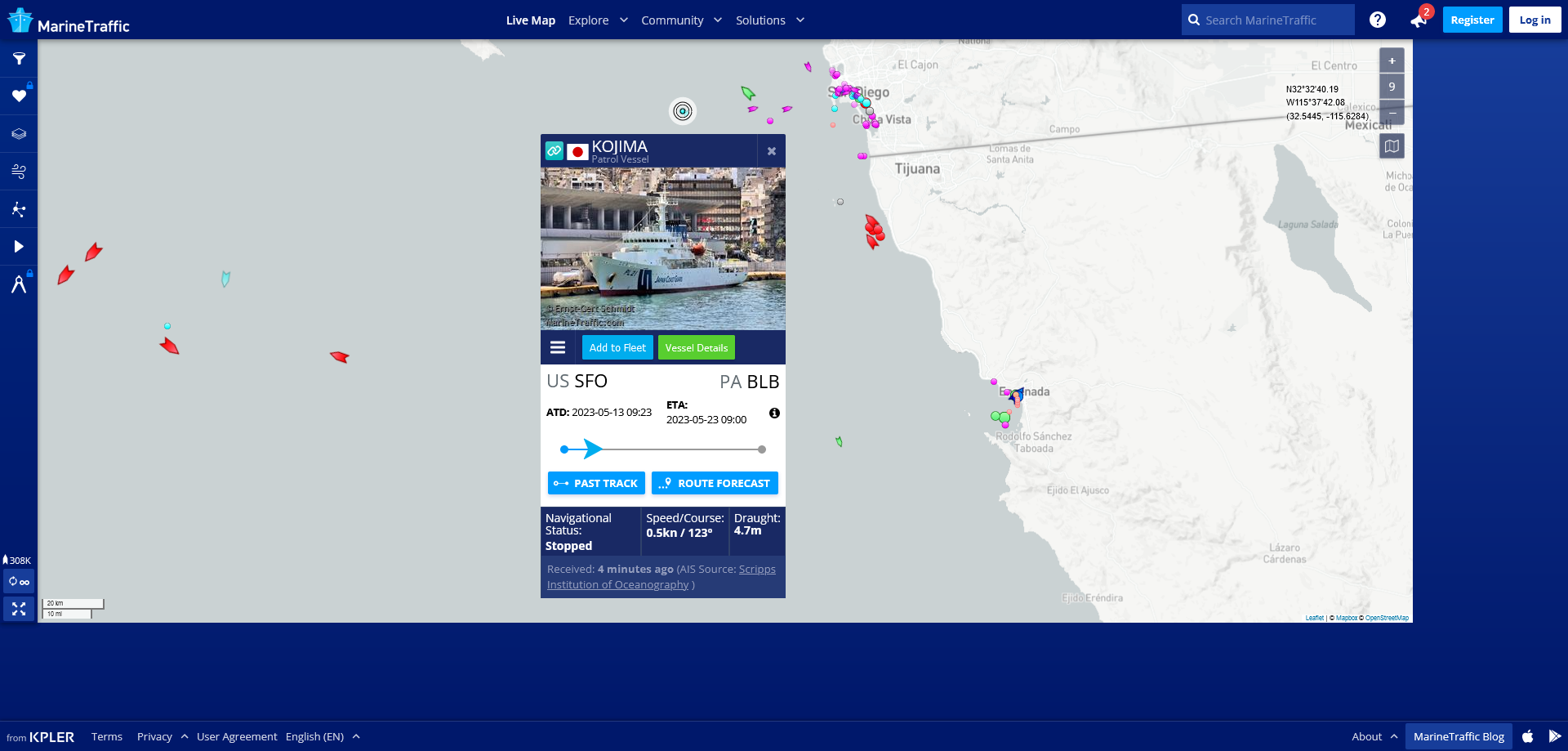Screen dimensions: 1568x751
Task: Open My Fleets heart icon
Action: tap(19, 96)
